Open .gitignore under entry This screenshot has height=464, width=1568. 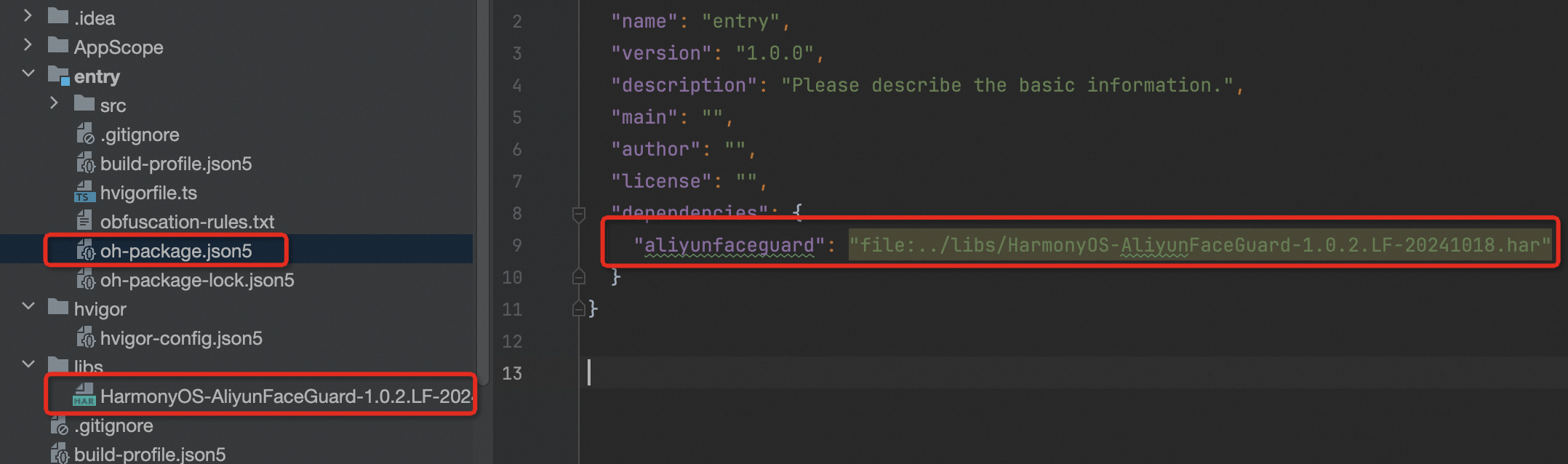click(140, 135)
